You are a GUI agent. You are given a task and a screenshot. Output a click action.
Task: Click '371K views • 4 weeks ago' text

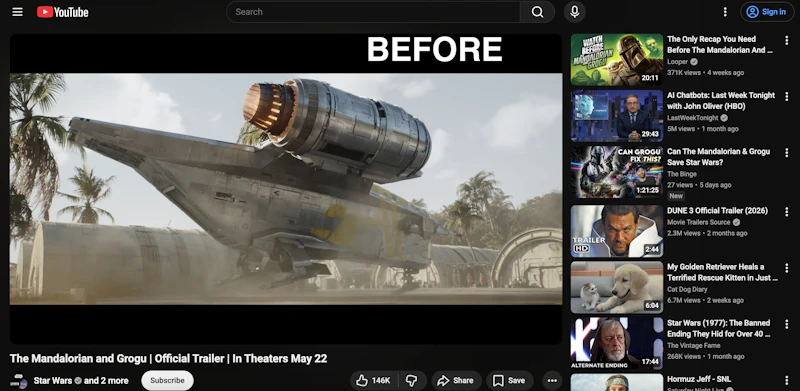click(x=705, y=73)
